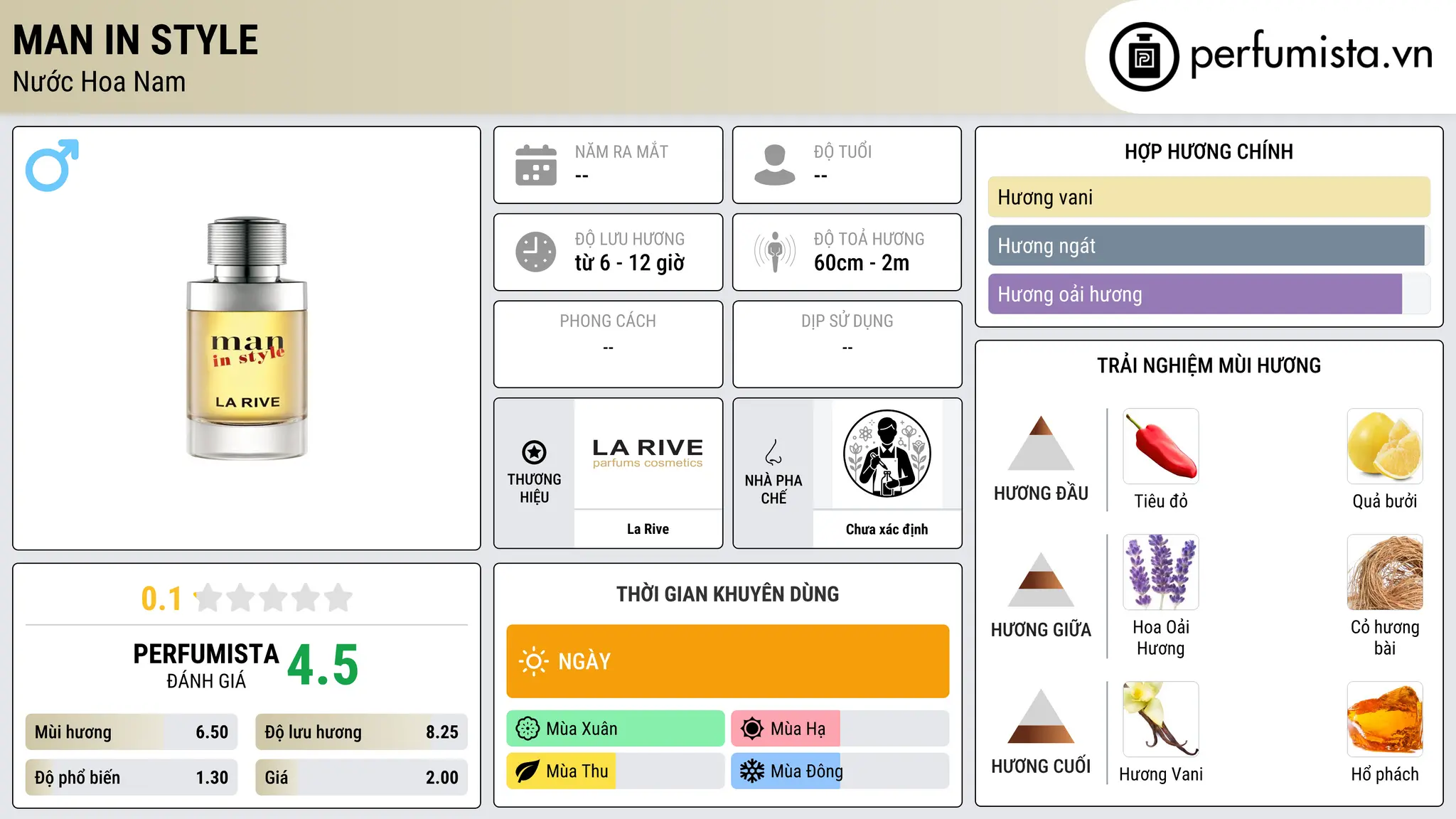Click the Giá 2.00 score bar
1456x819 pixels.
[x=362, y=777]
